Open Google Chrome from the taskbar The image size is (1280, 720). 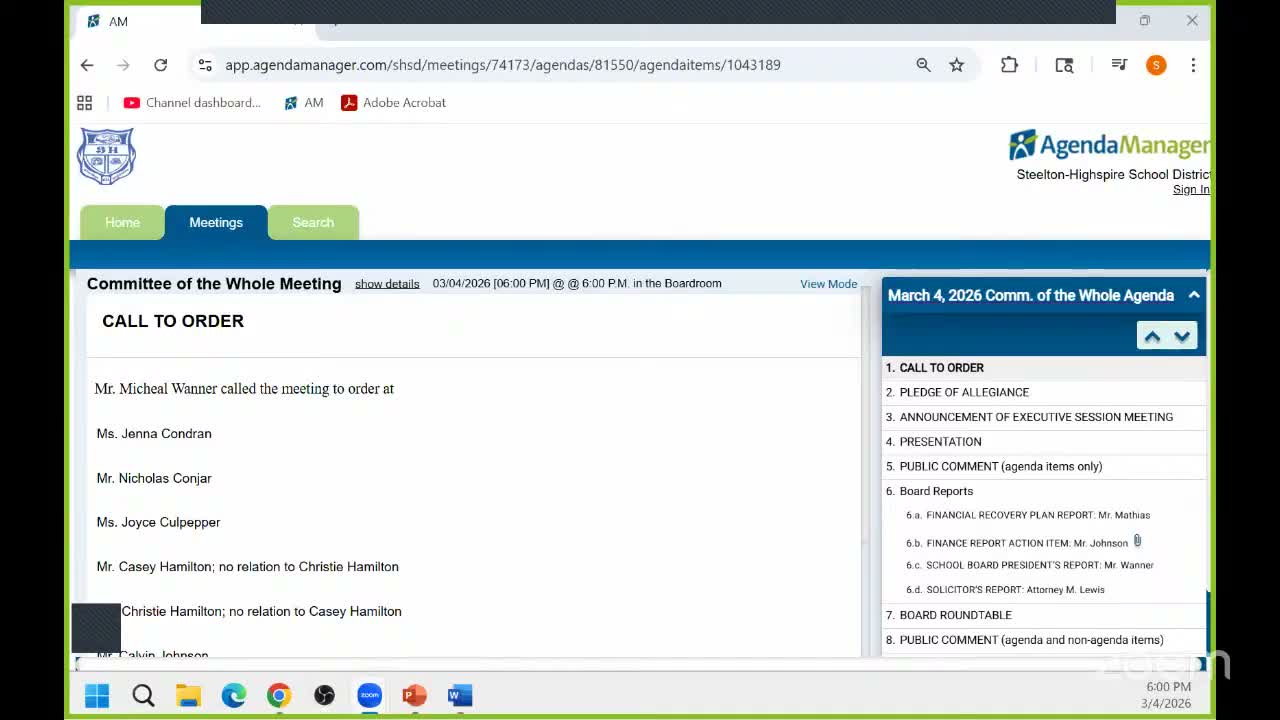[279, 696]
